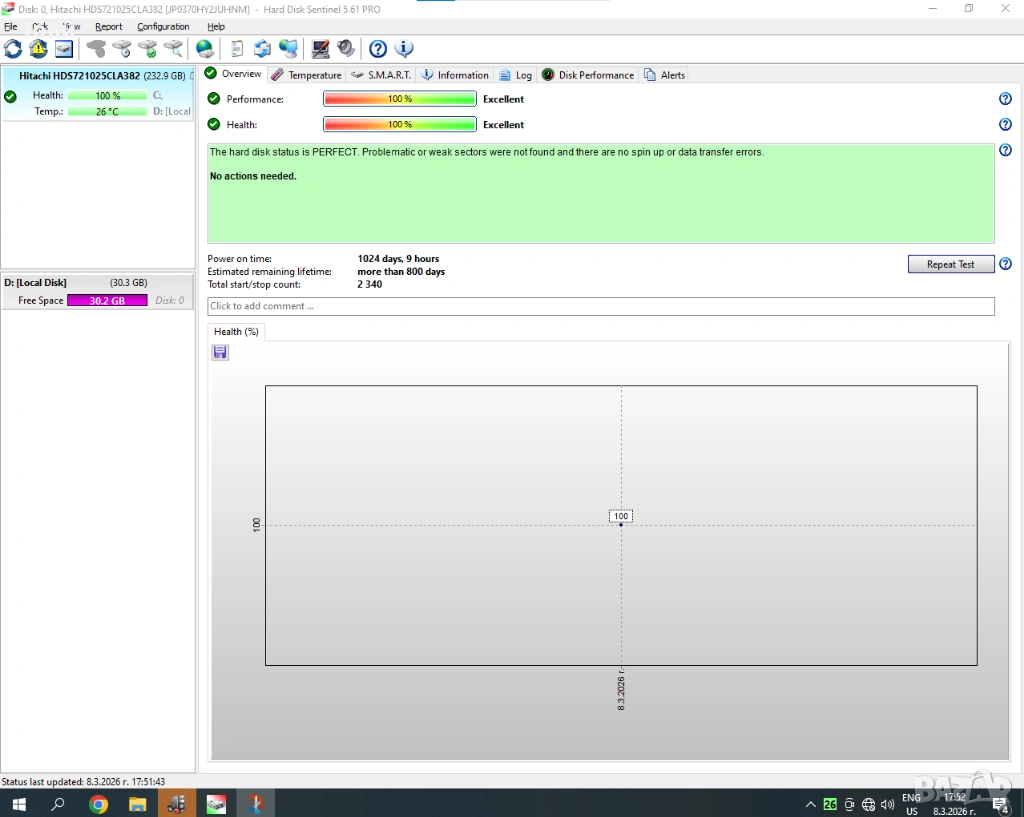This screenshot has height=817, width=1024.
Task: Click the refresh disk status toolbar icon
Action: tap(13, 49)
